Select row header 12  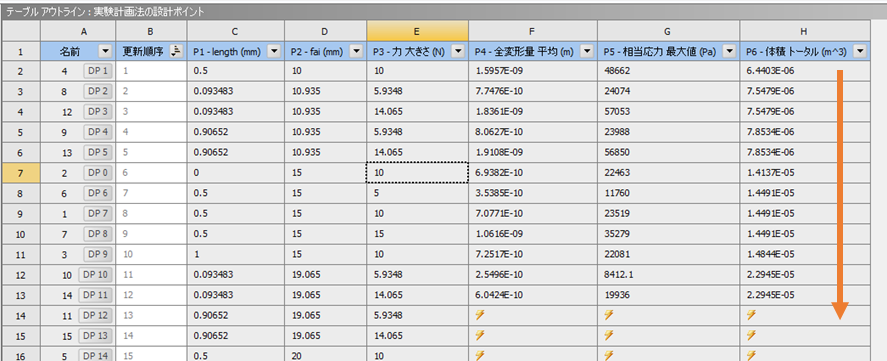point(21,274)
